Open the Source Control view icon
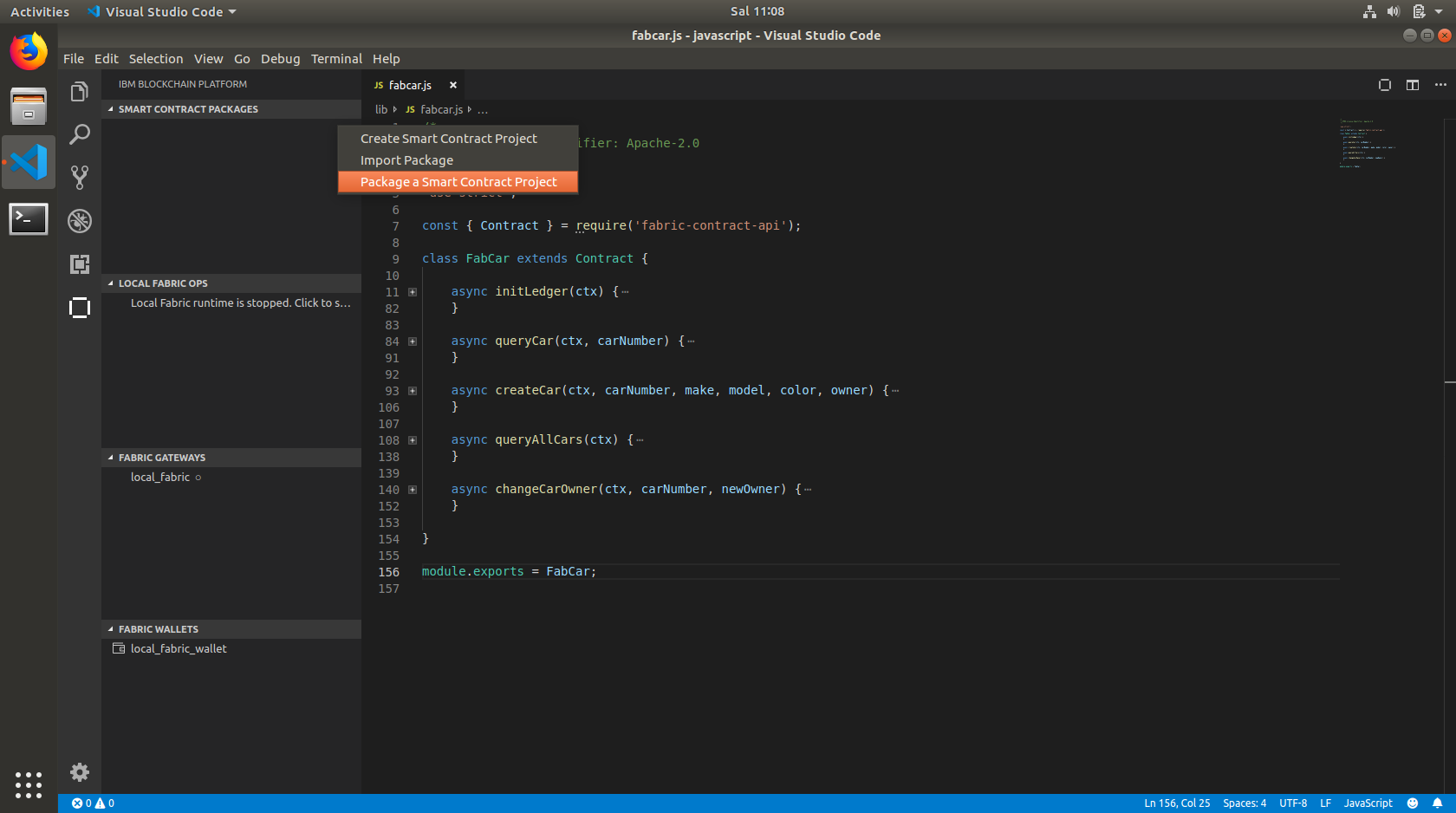The height and width of the screenshot is (813, 1456). [80, 178]
